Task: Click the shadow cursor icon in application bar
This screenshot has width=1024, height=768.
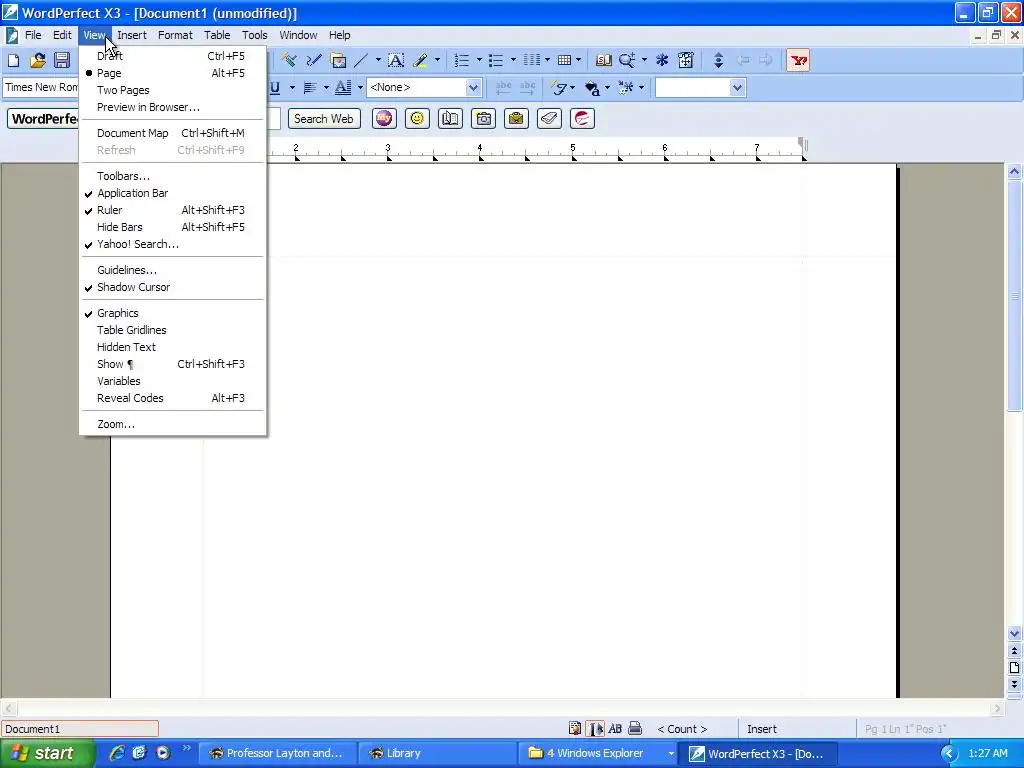Action: (x=595, y=728)
